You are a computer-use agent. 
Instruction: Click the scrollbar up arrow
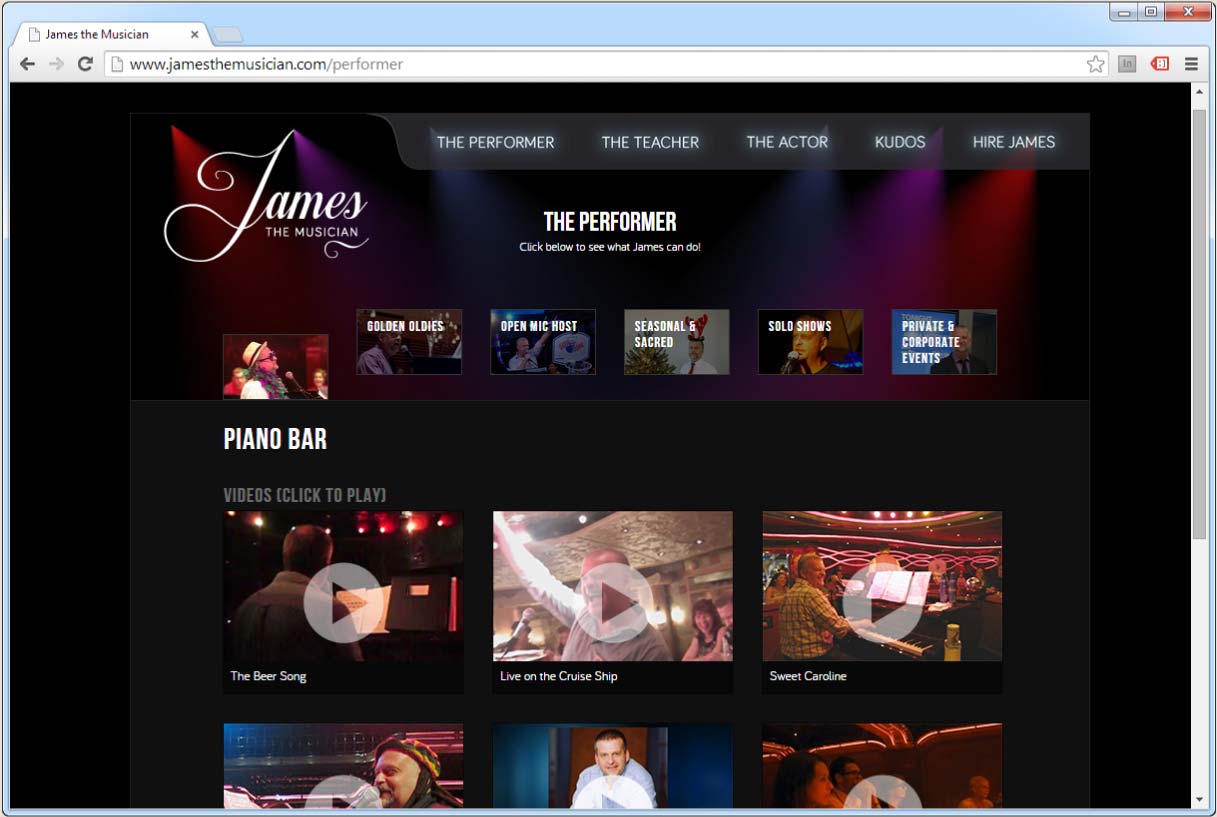click(x=1200, y=92)
